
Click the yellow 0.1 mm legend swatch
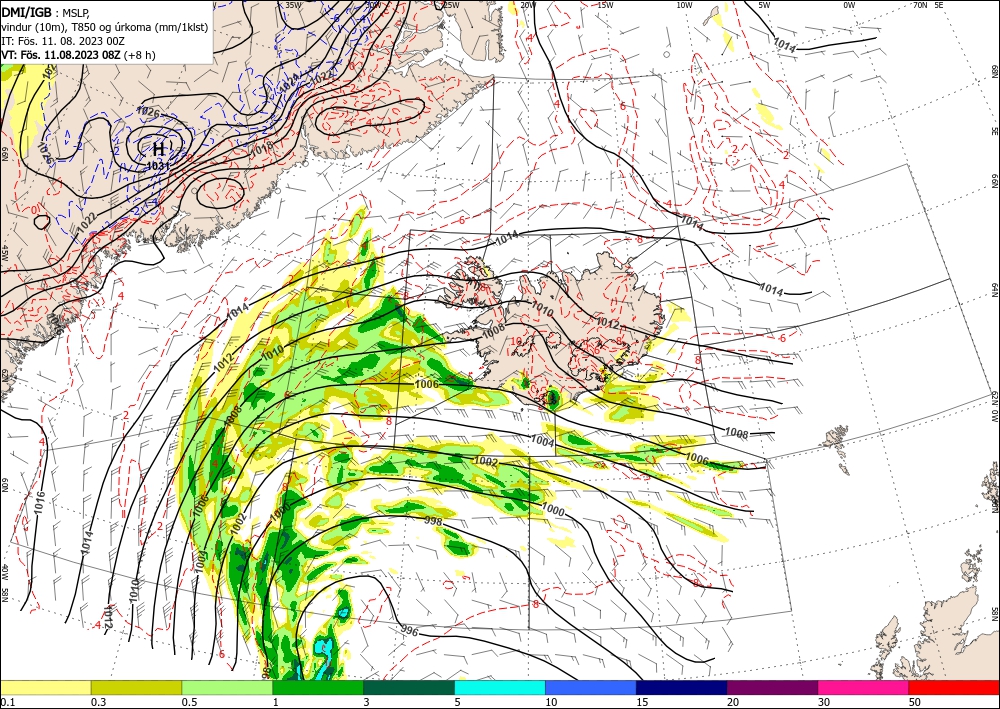coord(45,687)
